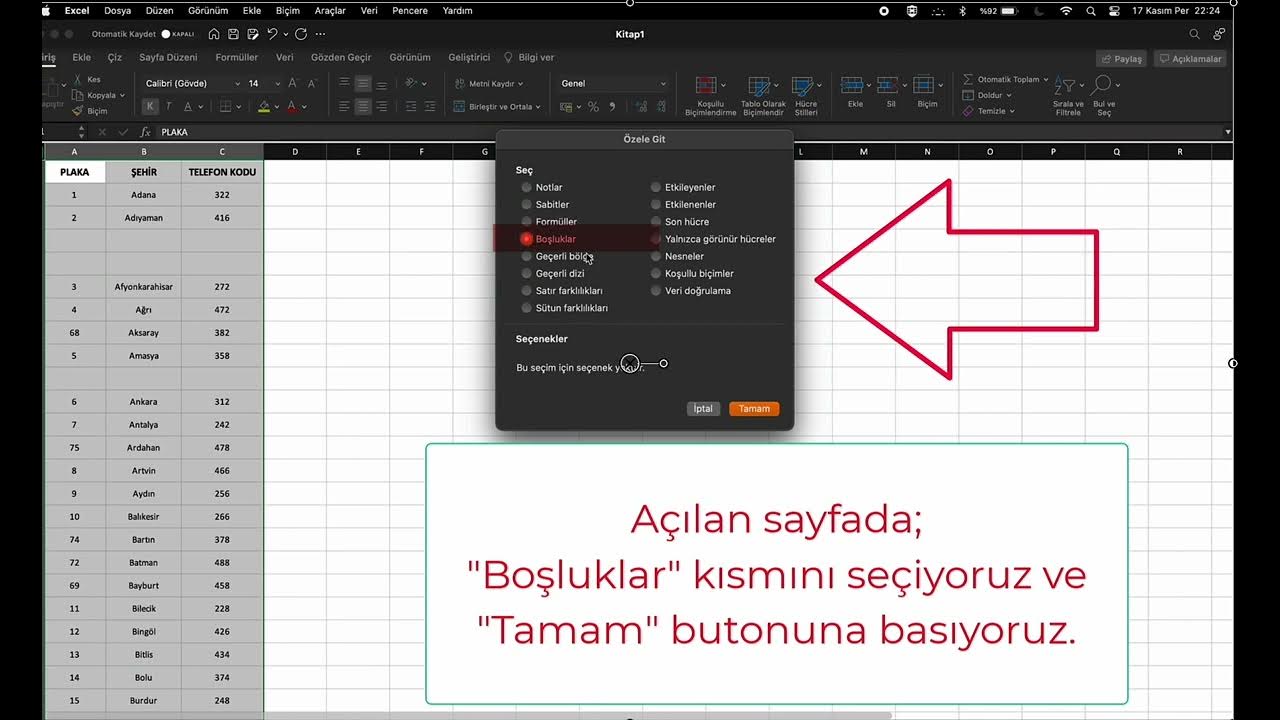This screenshot has height=720, width=1280.
Task: Toggle the Otomatik Kaydet autosave switch
Action: 178,34
